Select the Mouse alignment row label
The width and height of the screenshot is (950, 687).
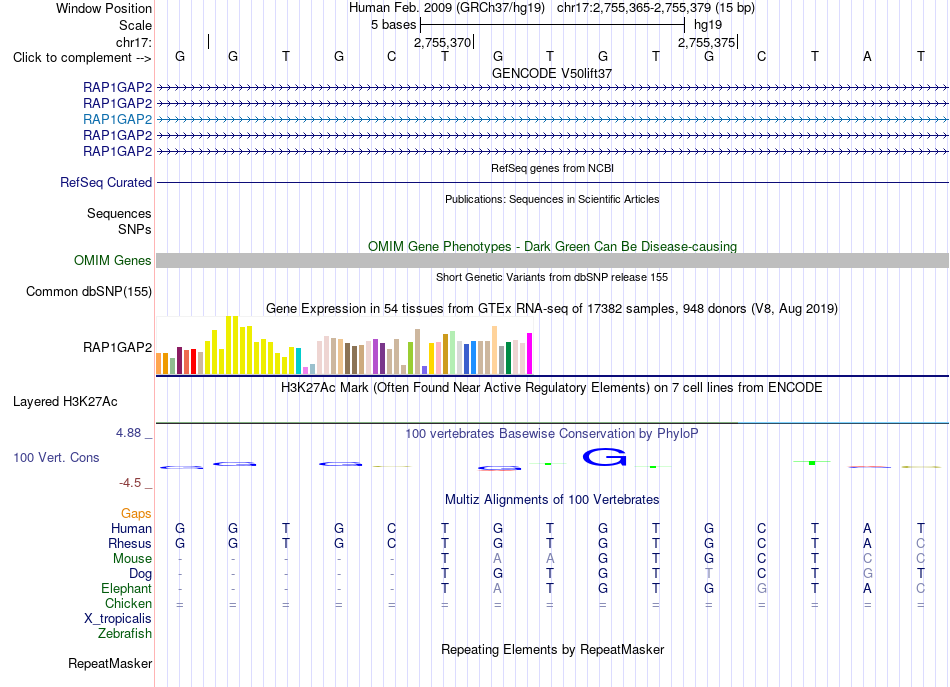point(132,559)
